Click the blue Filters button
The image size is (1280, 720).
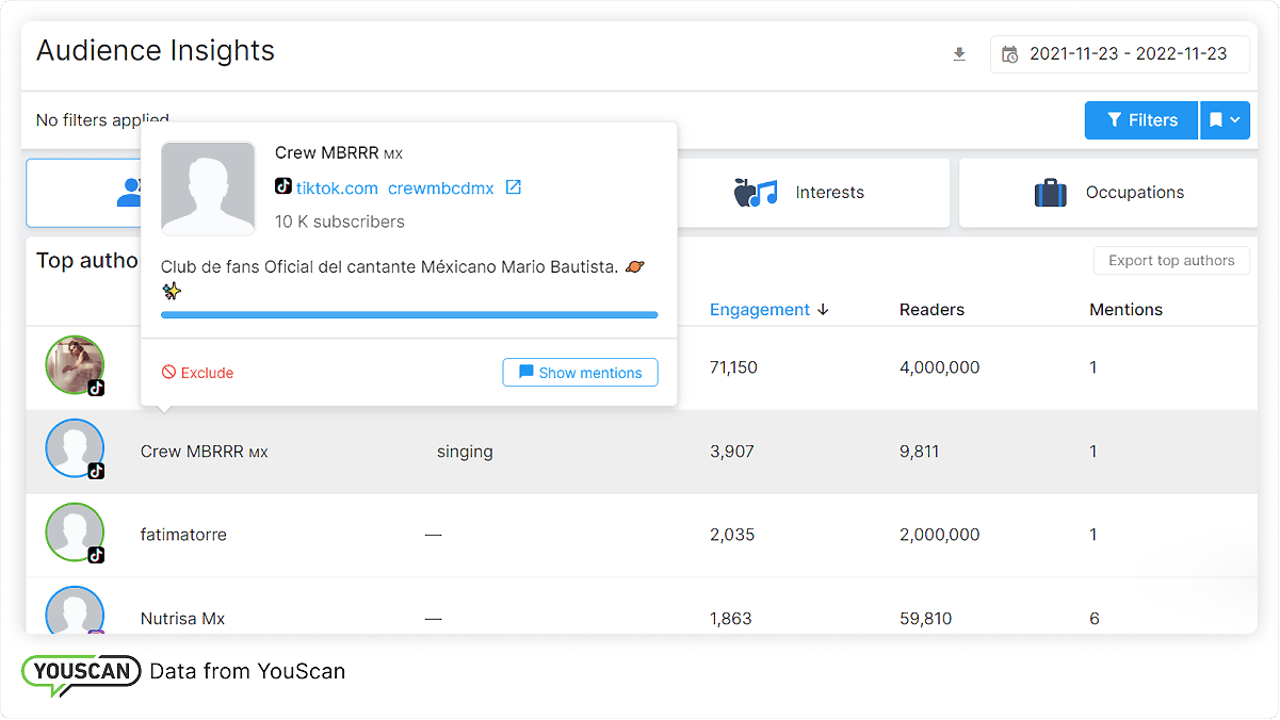[x=1141, y=120]
